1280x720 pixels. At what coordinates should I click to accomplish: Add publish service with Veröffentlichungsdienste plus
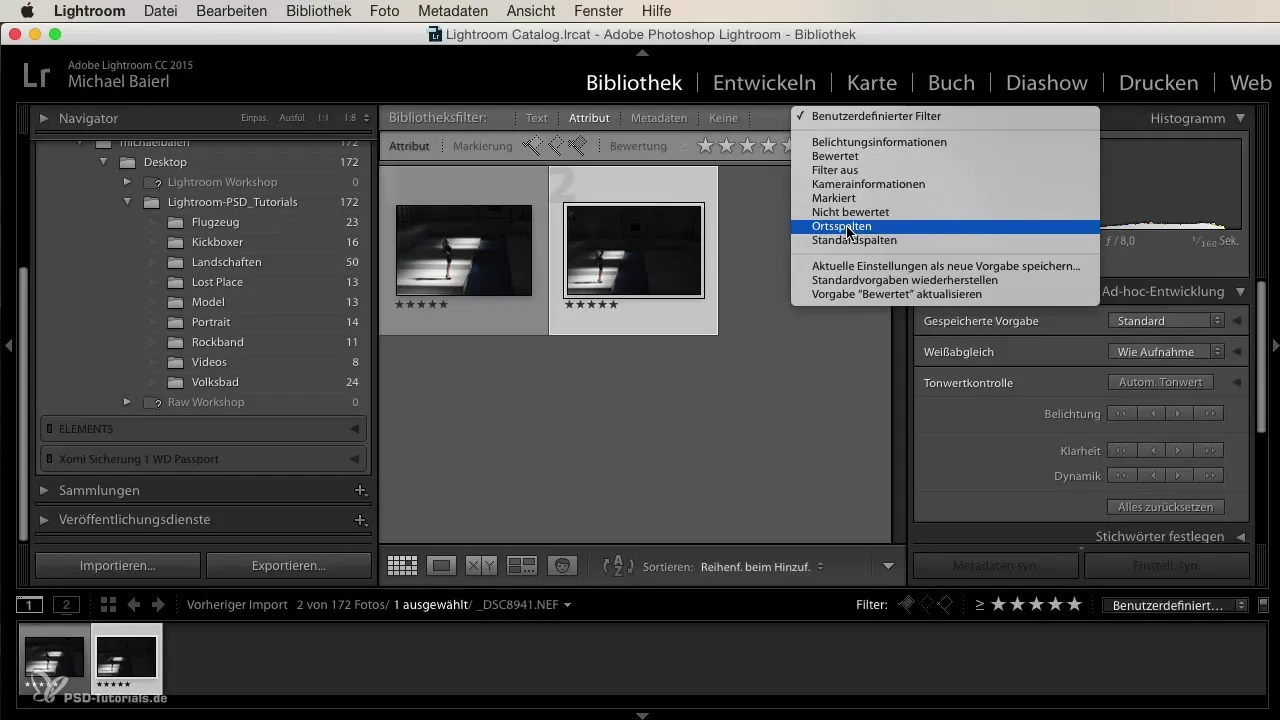point(360,520)
